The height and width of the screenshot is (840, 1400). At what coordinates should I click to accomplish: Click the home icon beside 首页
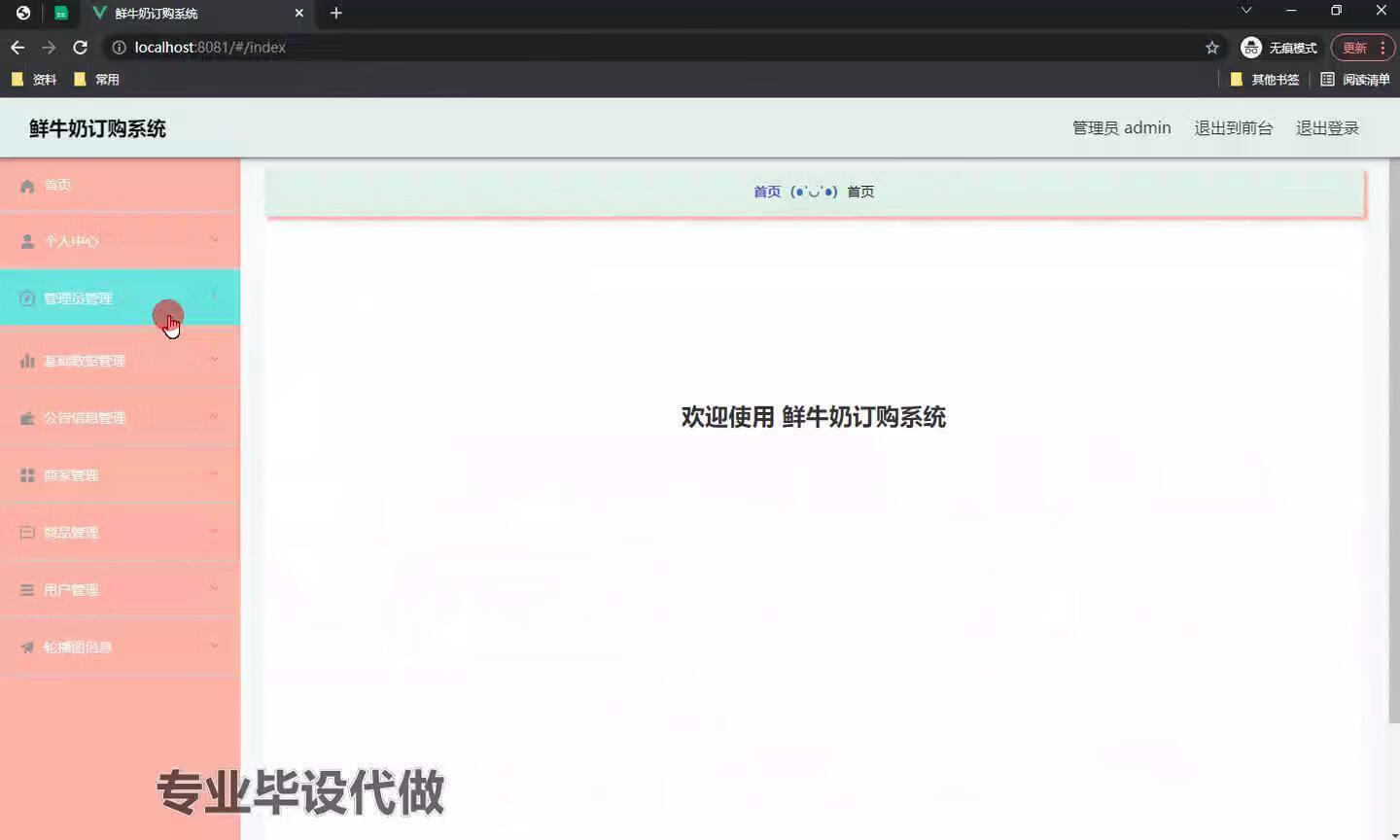point(27,186)
